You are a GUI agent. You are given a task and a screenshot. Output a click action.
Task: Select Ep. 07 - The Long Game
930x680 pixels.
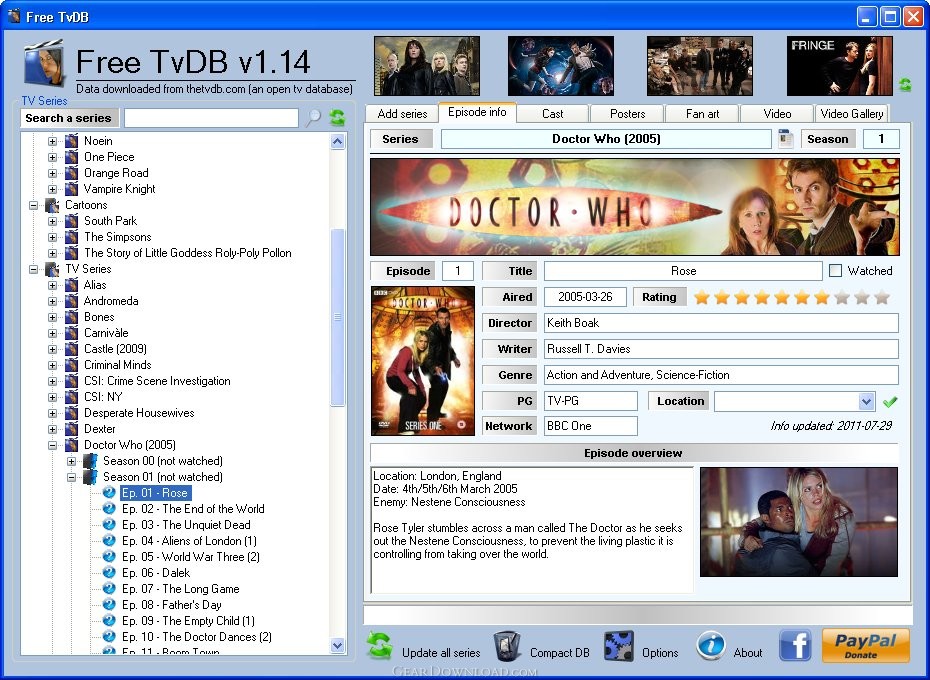181,589
